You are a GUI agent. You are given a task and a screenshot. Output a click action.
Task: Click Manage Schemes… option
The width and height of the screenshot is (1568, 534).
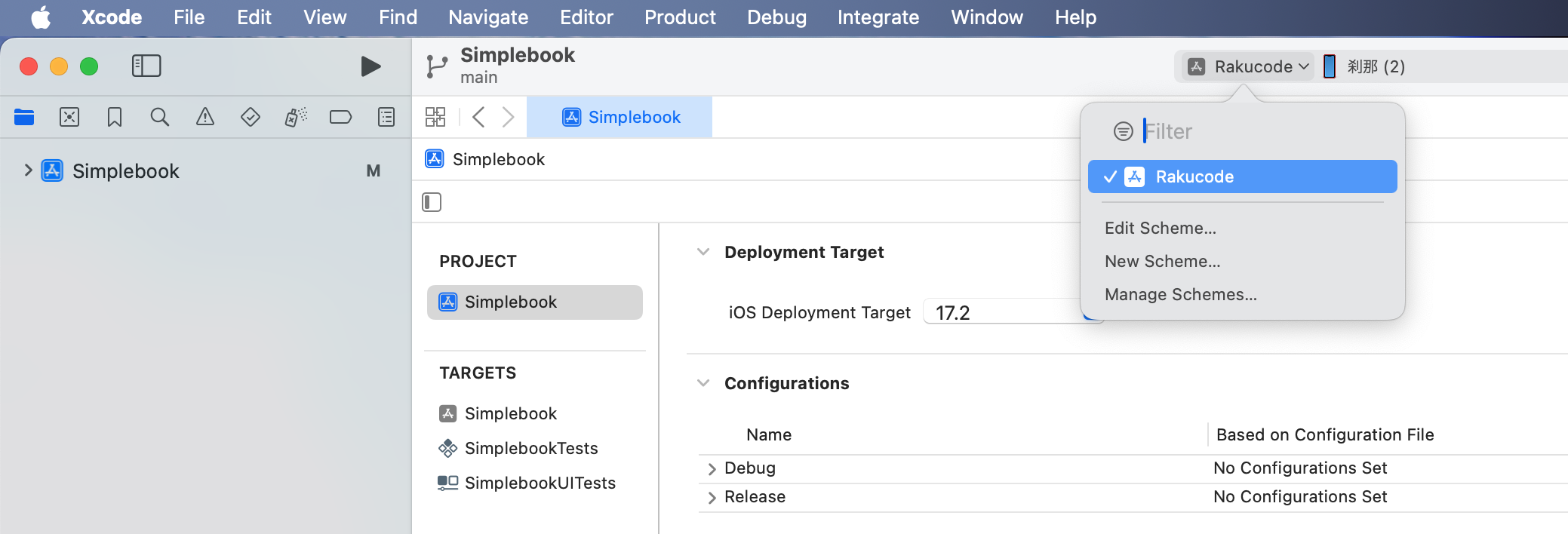[x=1180, y=294]
